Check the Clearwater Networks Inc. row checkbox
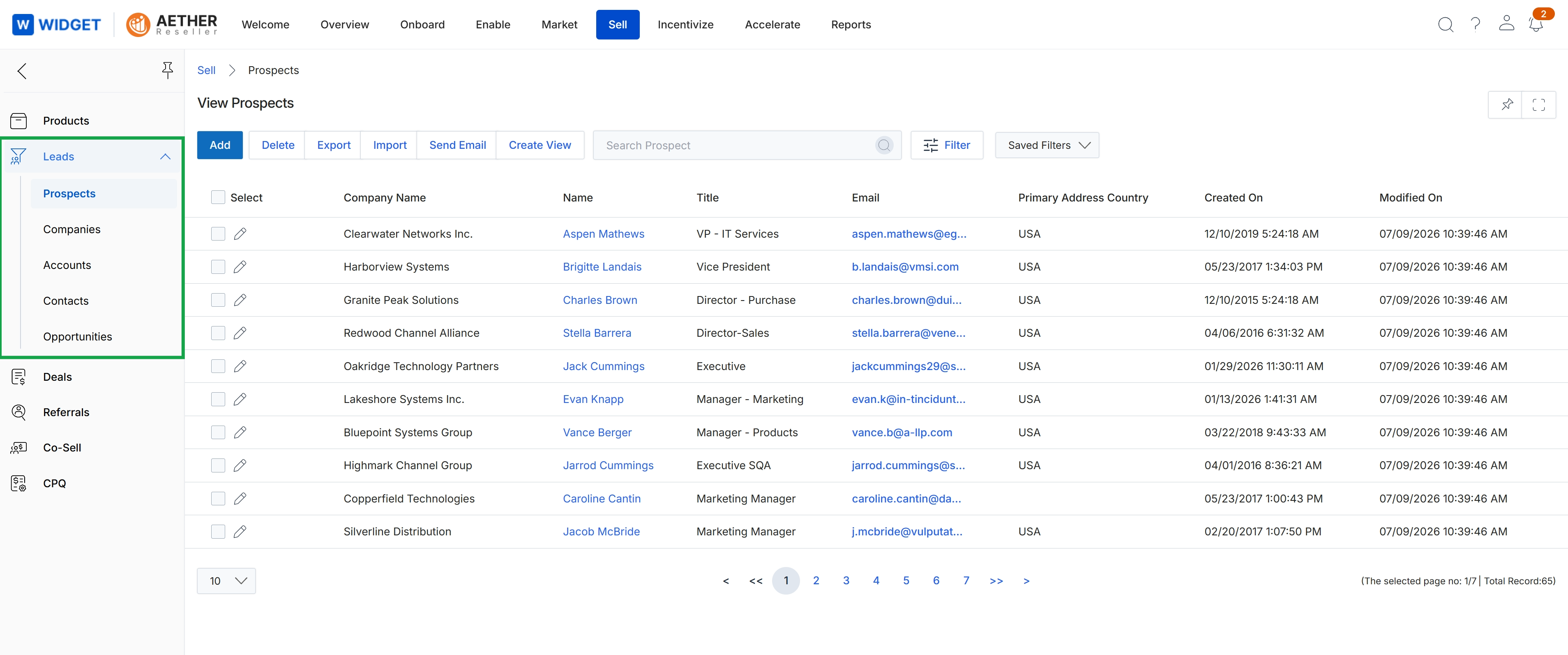 coord(218,234)
